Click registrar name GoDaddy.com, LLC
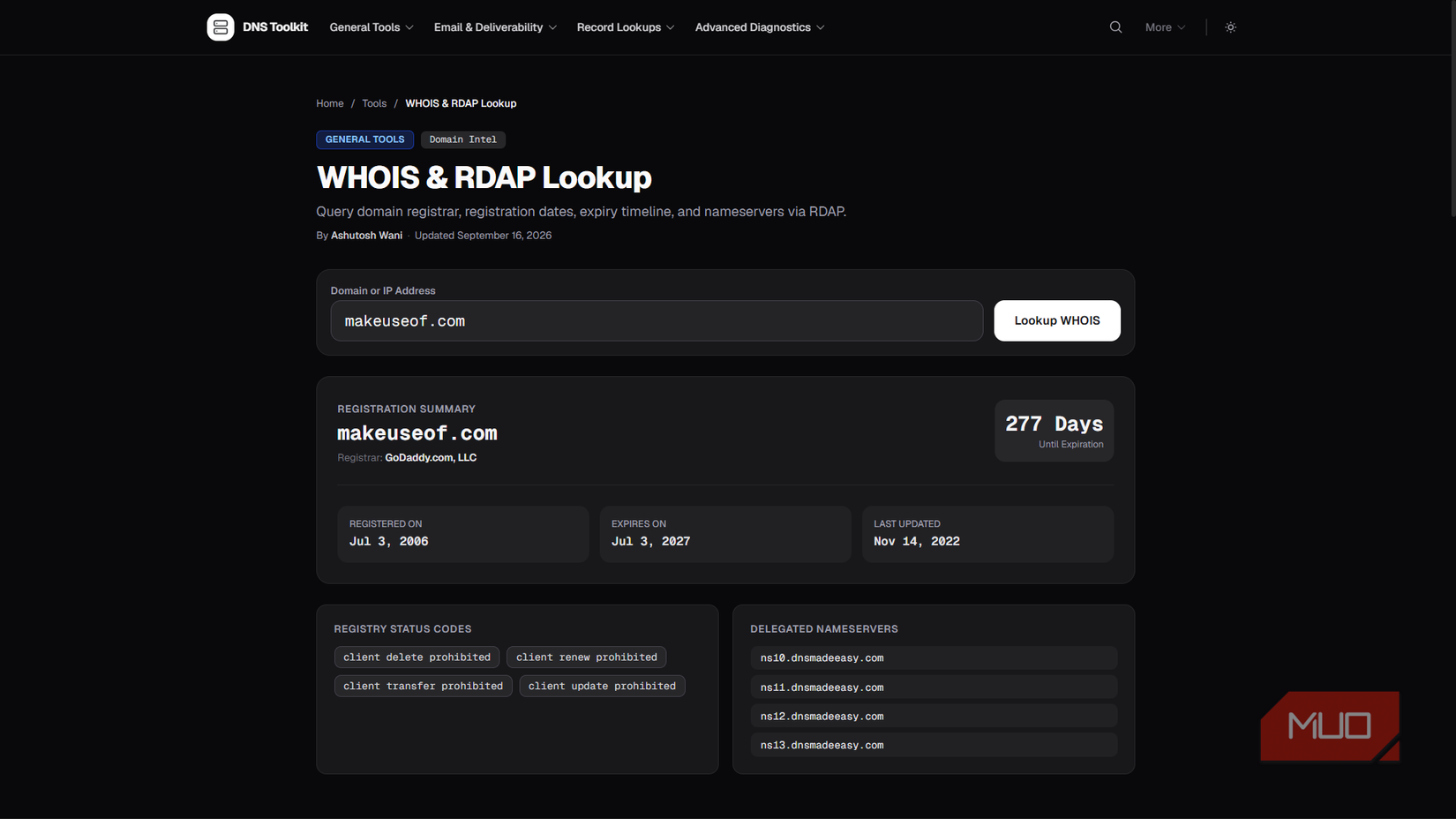The image size is (1456, 819). pos(431,458)
